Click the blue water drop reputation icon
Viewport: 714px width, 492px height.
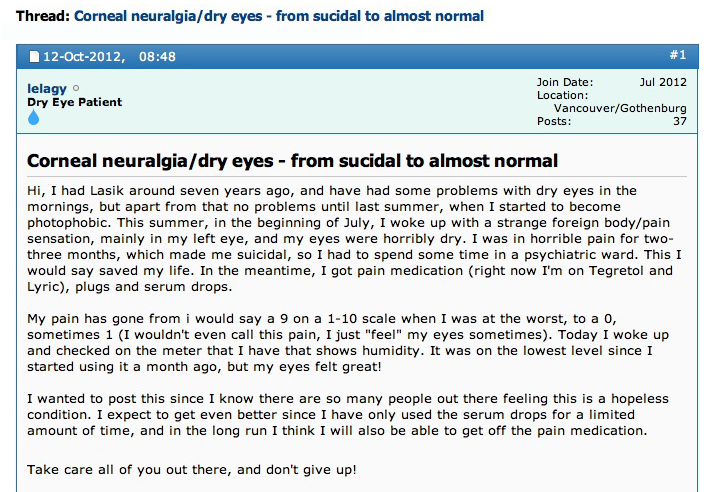[33, 117]
